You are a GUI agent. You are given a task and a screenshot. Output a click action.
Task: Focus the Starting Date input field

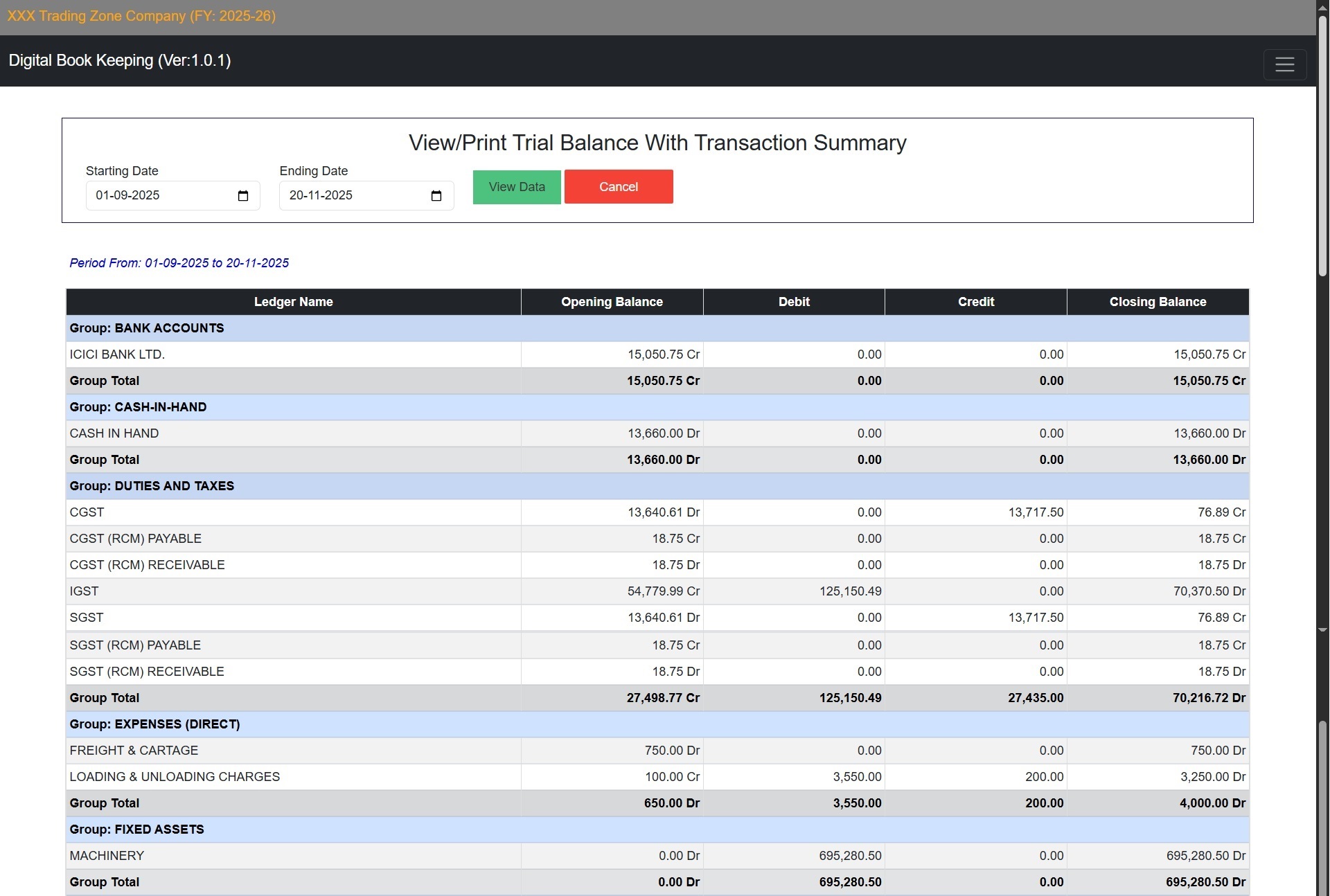pos(159,196)
